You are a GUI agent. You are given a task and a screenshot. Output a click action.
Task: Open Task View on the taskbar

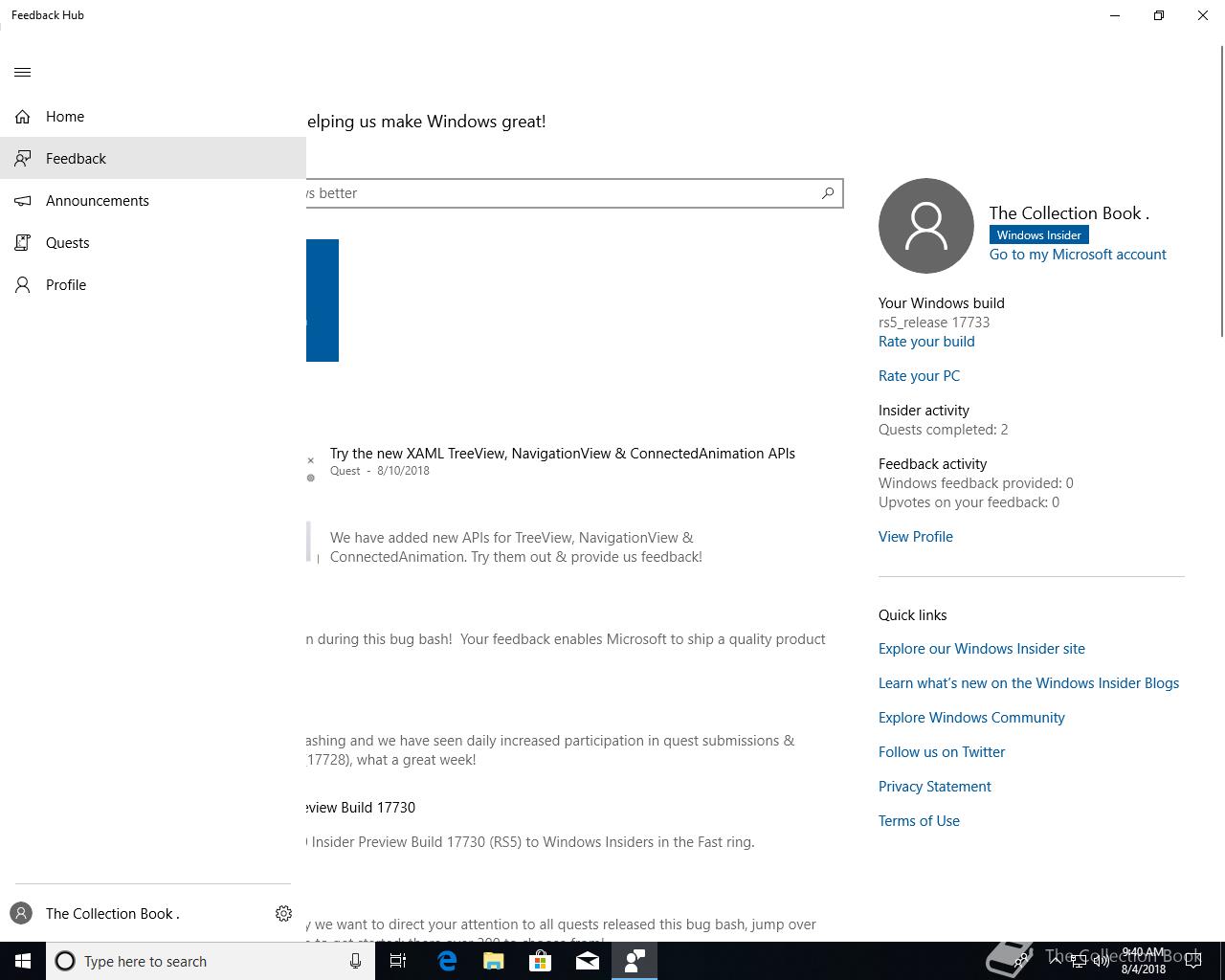pos(398,961)
